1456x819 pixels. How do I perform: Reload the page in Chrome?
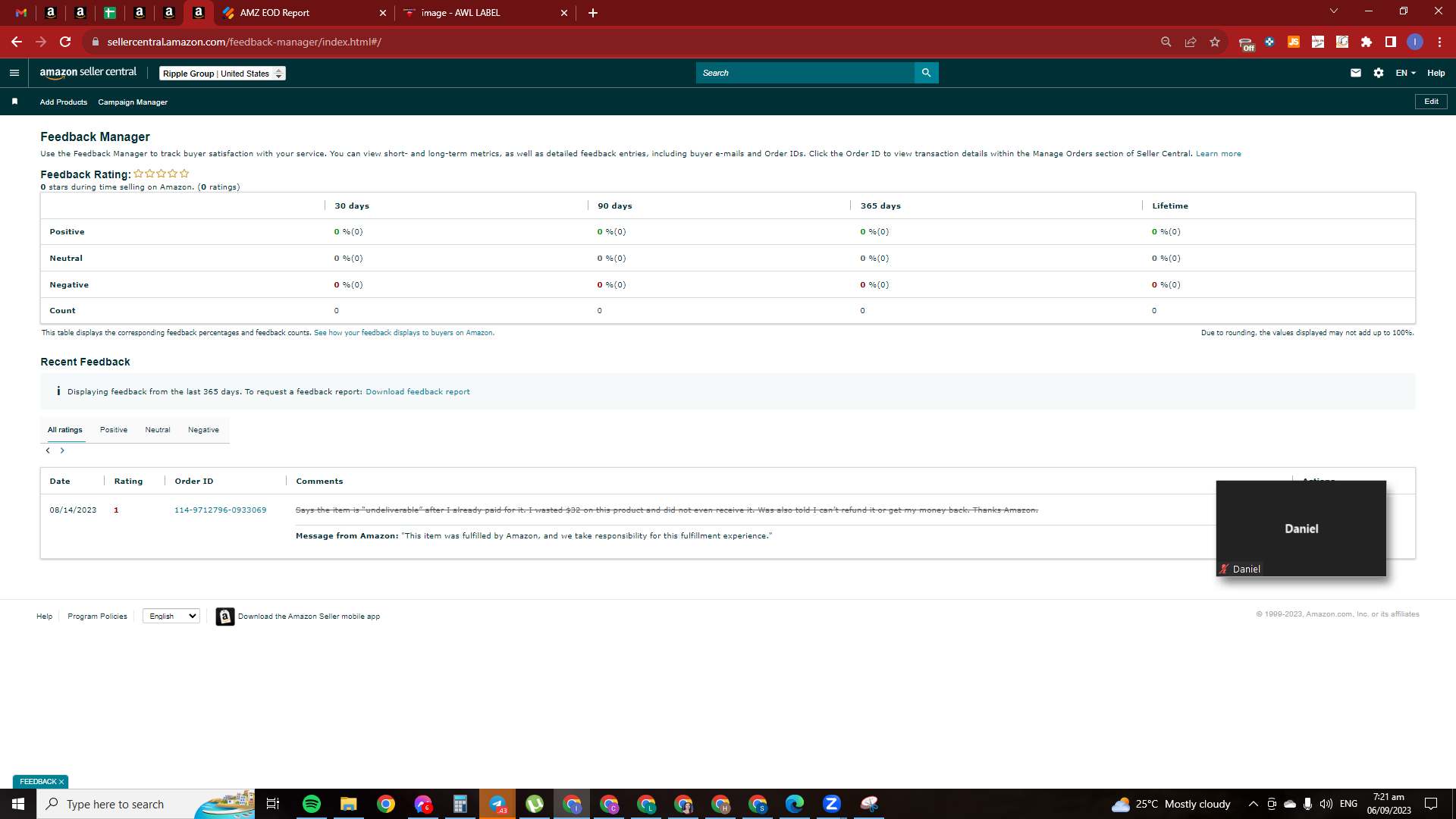point(65,42)
